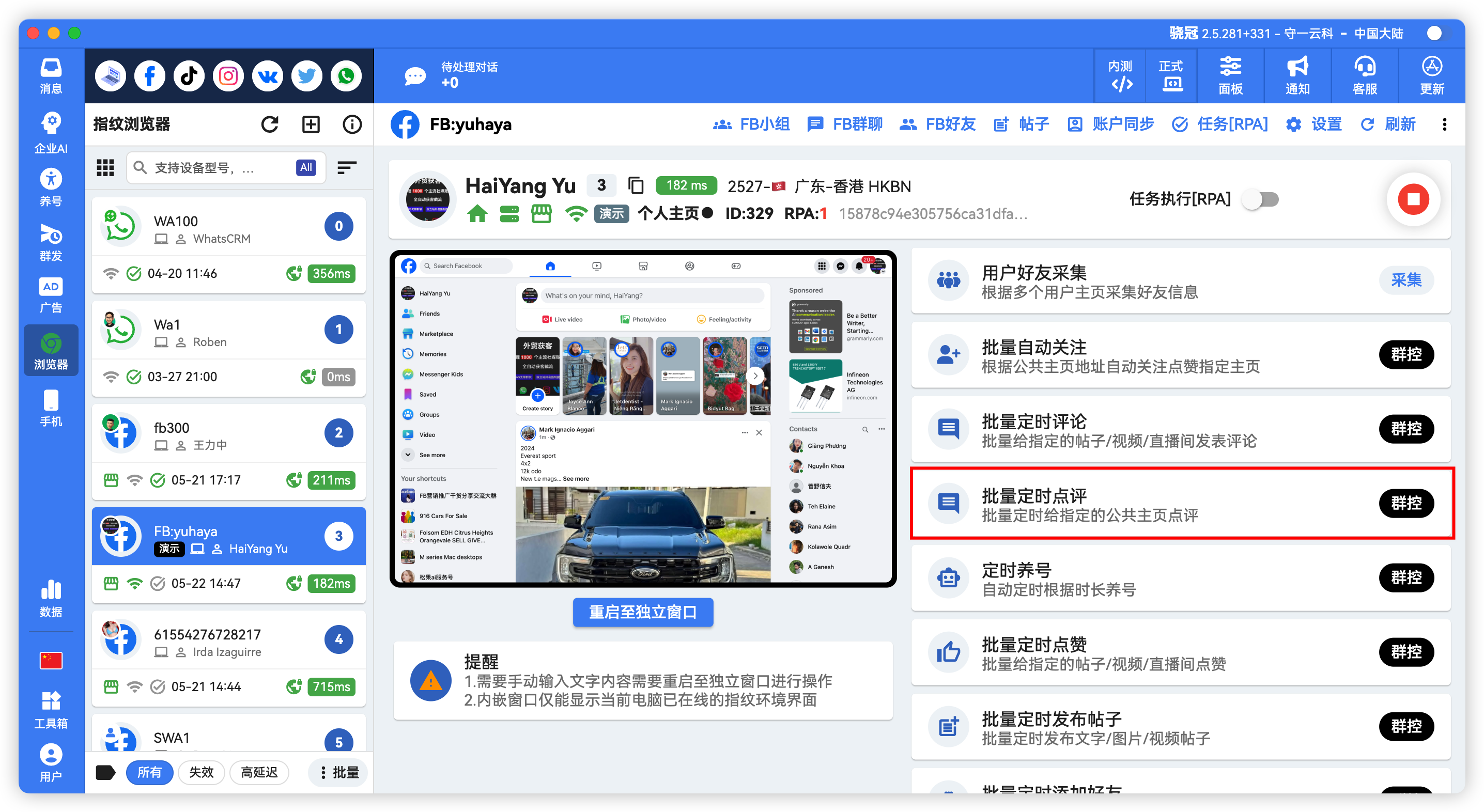Open the three-dot overflow menu
The height and width of the screenshot is (812, 1484).
(1445, 124)
